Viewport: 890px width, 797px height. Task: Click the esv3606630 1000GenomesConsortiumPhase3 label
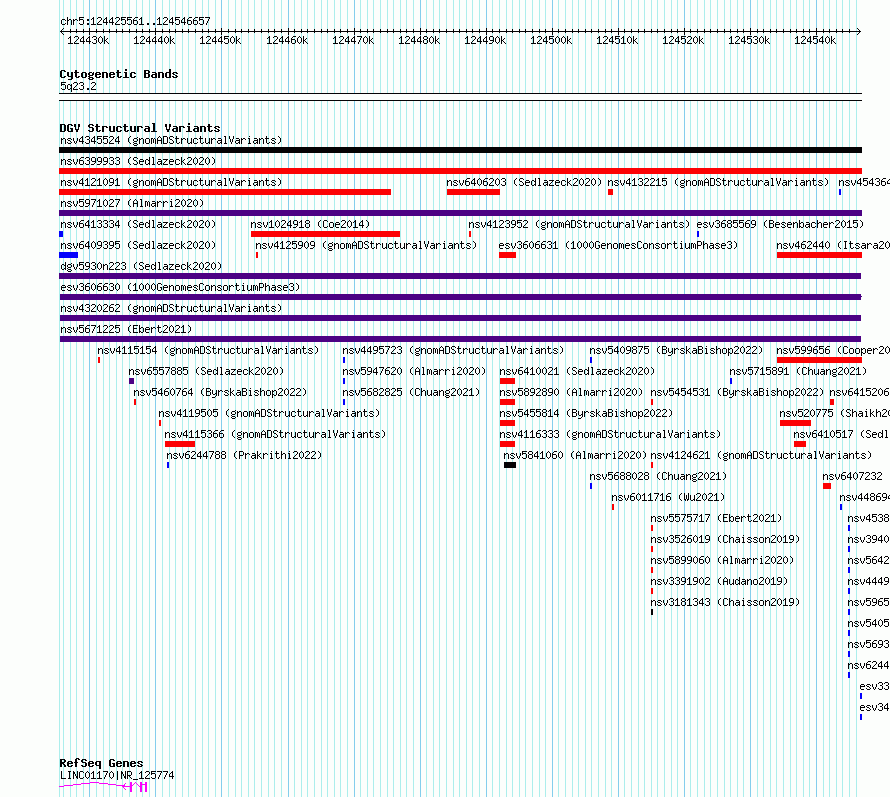point(180,287)
